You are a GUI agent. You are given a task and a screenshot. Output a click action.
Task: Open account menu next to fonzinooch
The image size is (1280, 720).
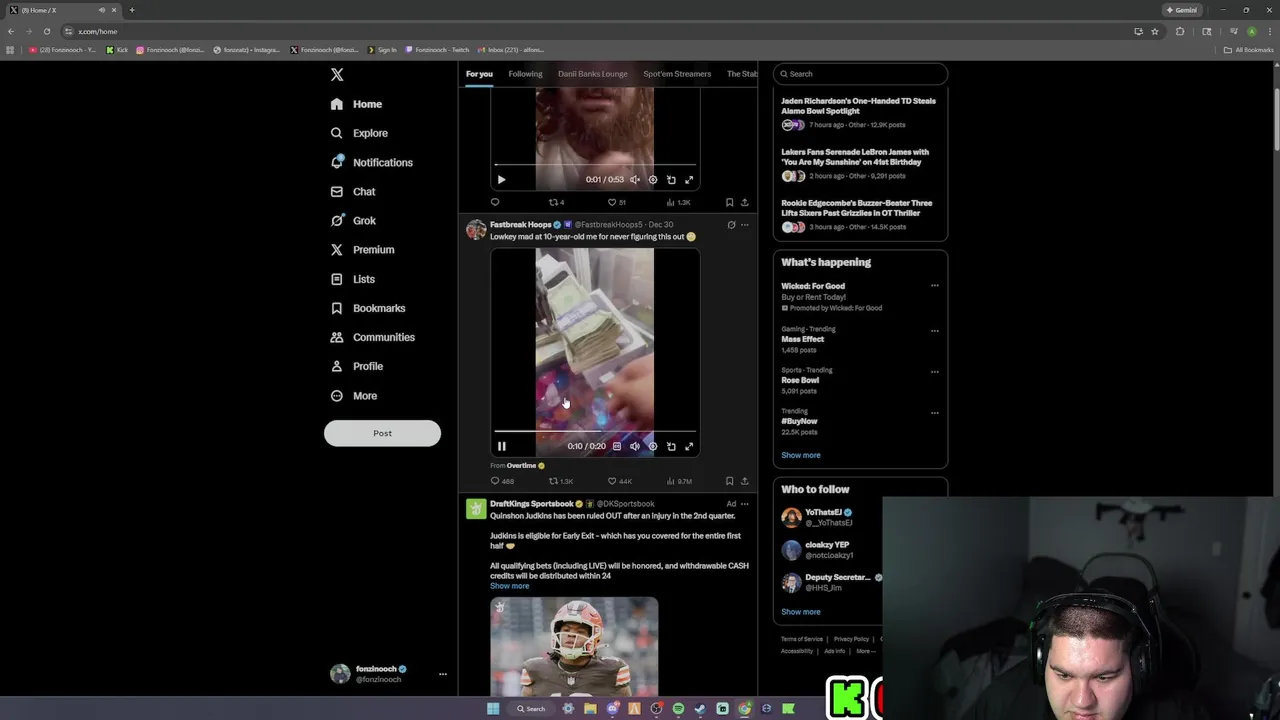click(x=443, y=674)
